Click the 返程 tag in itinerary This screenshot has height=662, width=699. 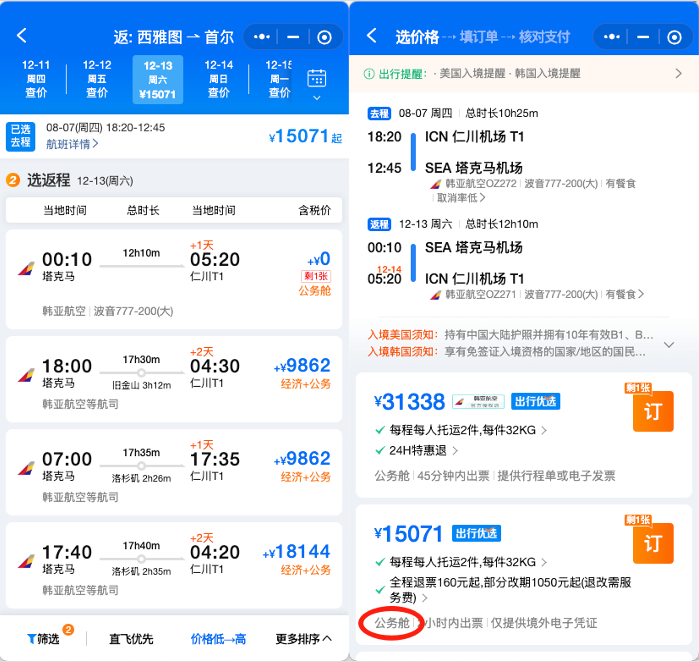(x=379, y=224)
